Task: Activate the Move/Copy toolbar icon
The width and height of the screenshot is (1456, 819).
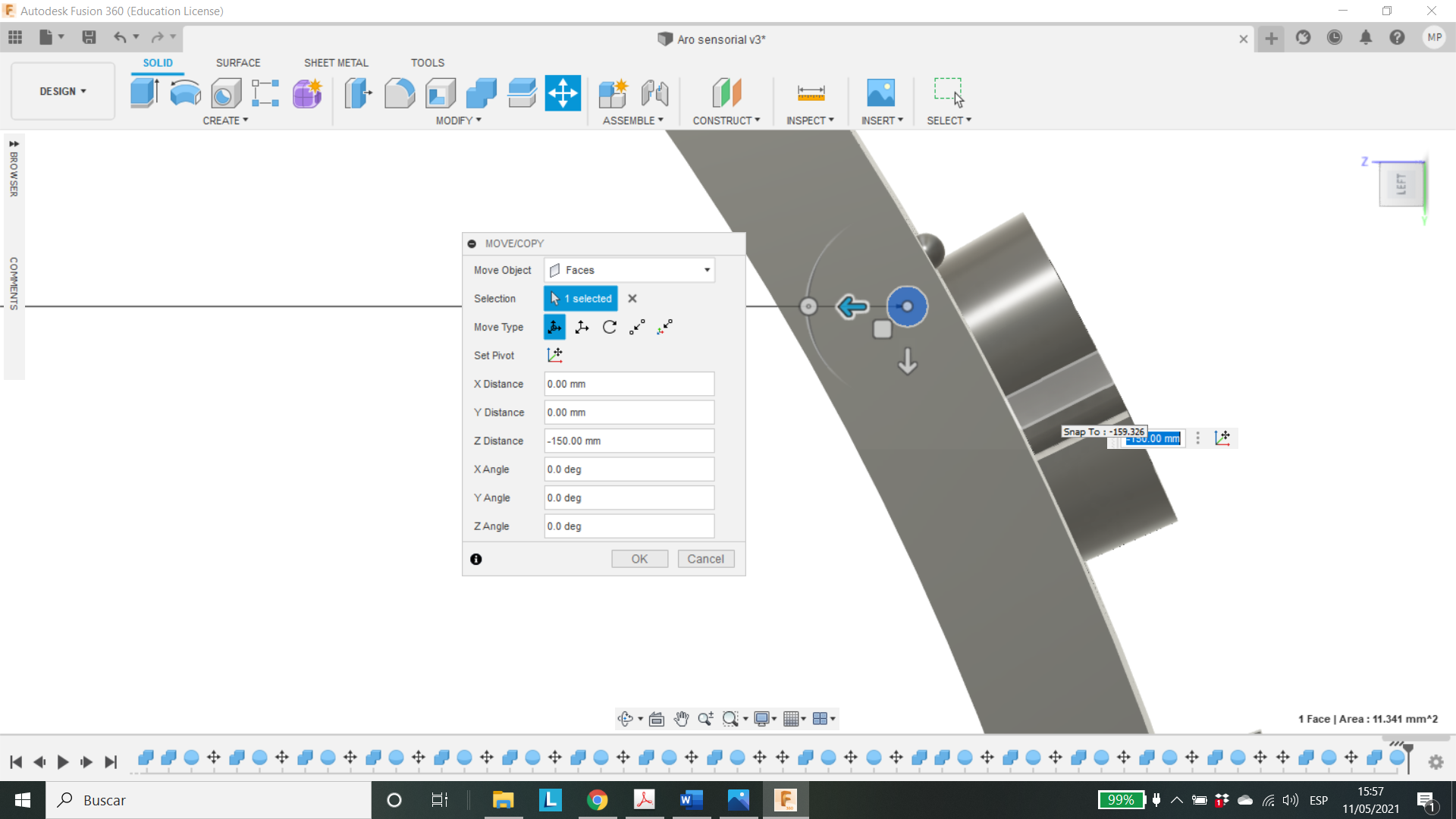Action: point(563,93)
